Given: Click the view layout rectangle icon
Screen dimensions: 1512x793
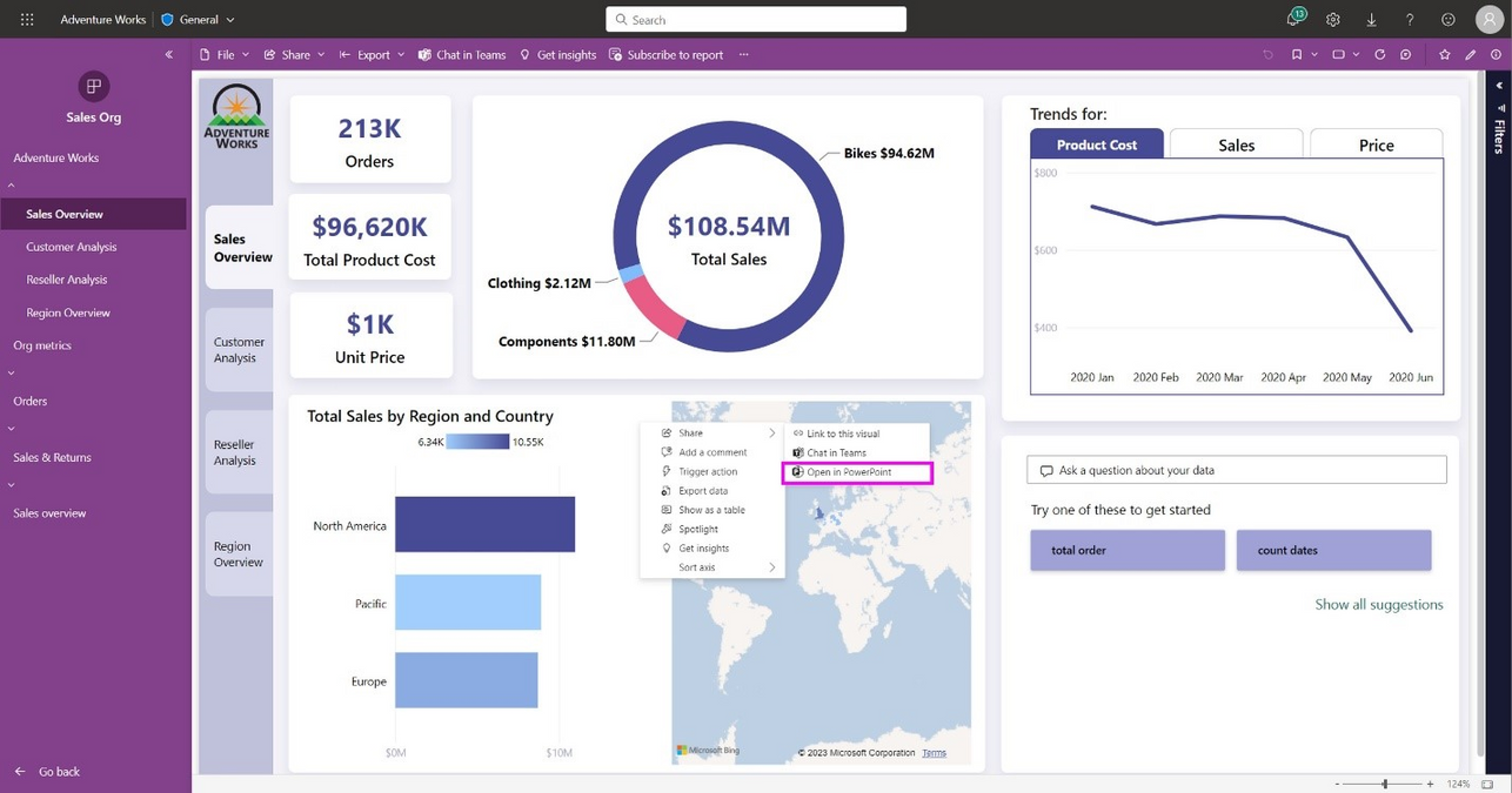Looking at the screenshot, I should (1338, 55).
